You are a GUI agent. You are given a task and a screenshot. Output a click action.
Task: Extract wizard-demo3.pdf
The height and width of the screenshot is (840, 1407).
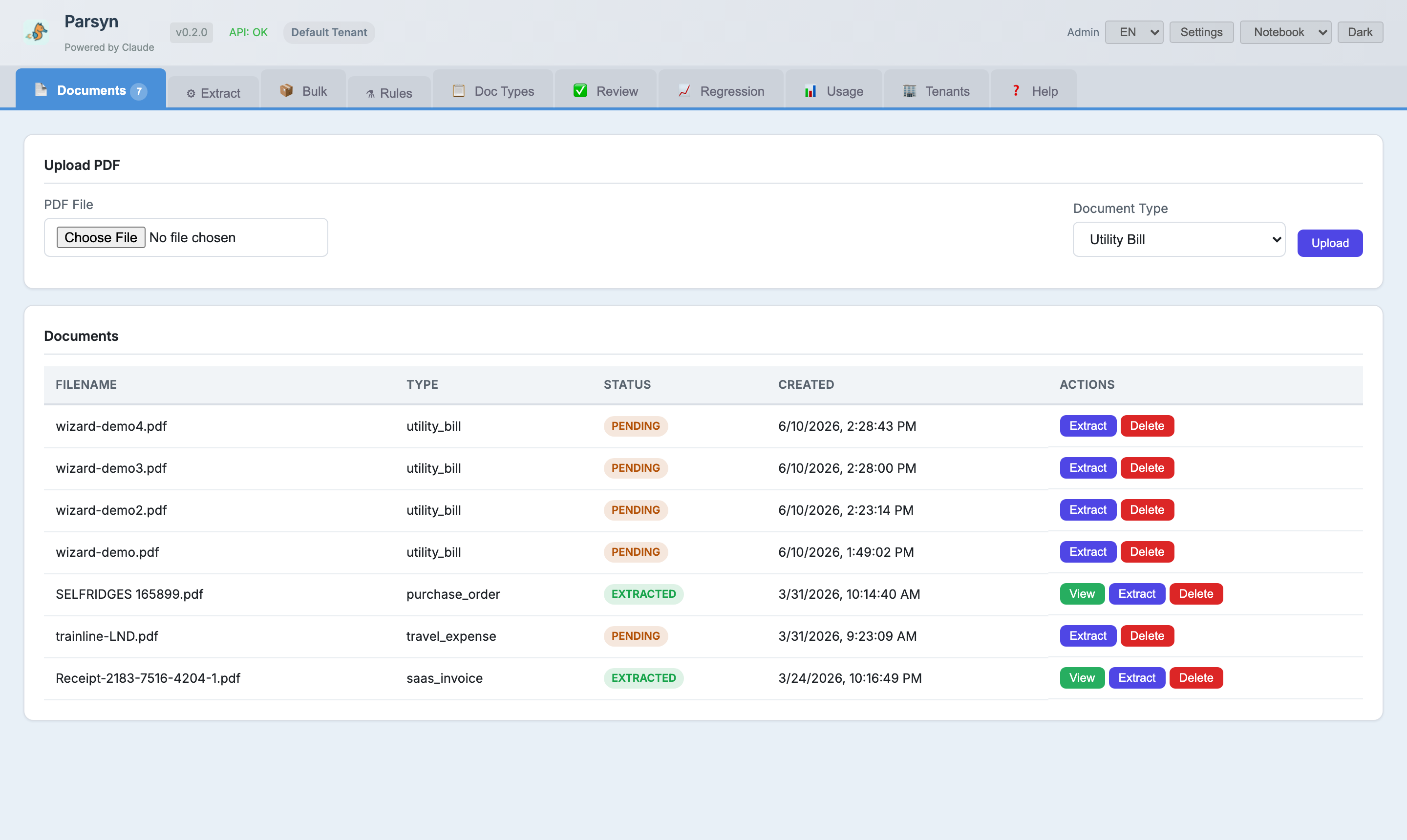click(1087, 467)
